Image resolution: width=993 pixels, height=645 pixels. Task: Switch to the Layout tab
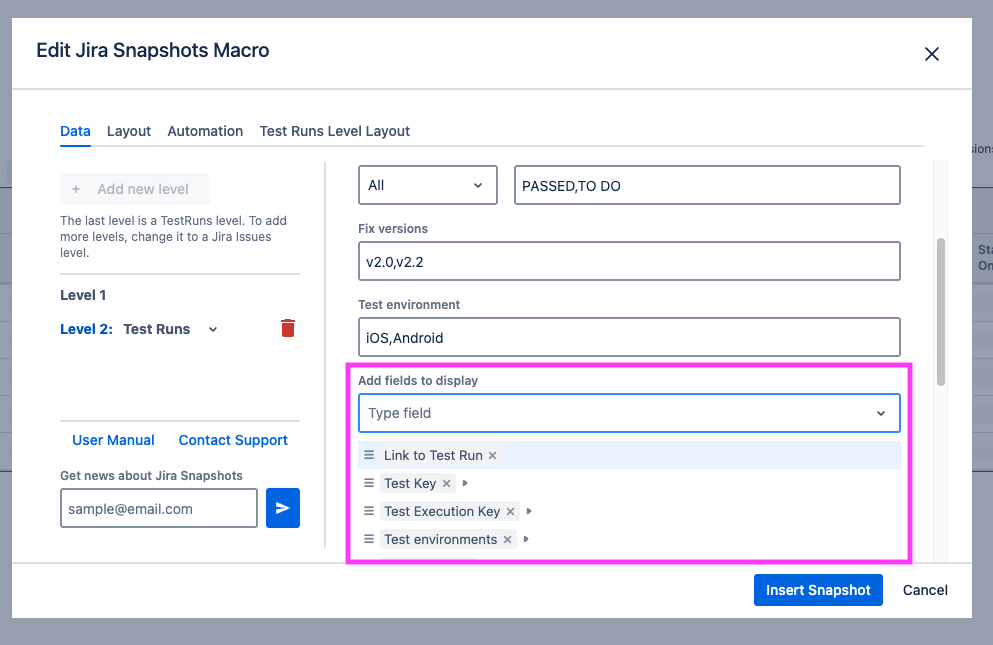[129, 131]
